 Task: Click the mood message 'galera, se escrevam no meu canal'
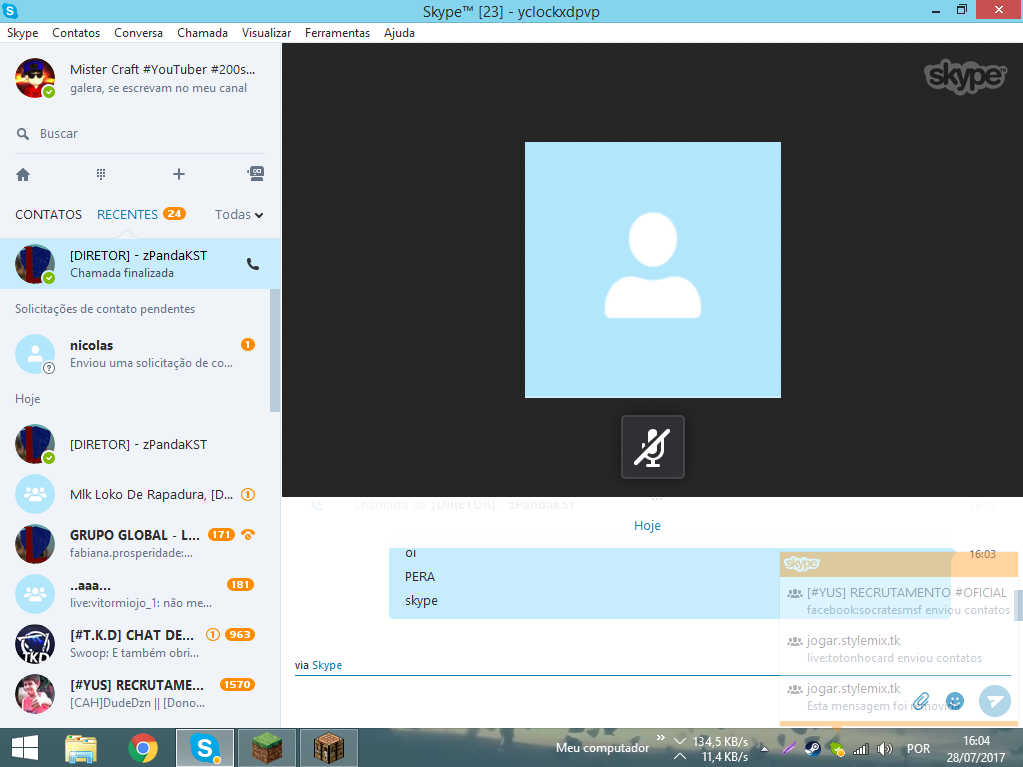pyautogui.click(x=159, y=88)
